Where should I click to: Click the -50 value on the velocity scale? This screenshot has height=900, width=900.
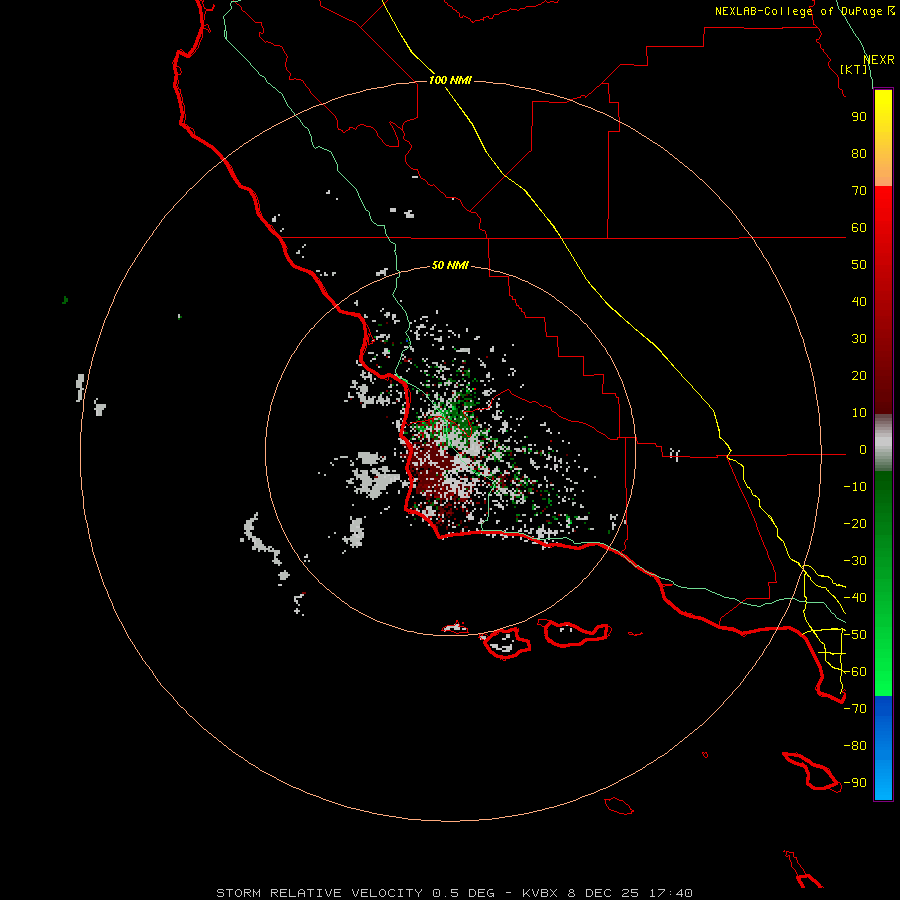point(855,635)
